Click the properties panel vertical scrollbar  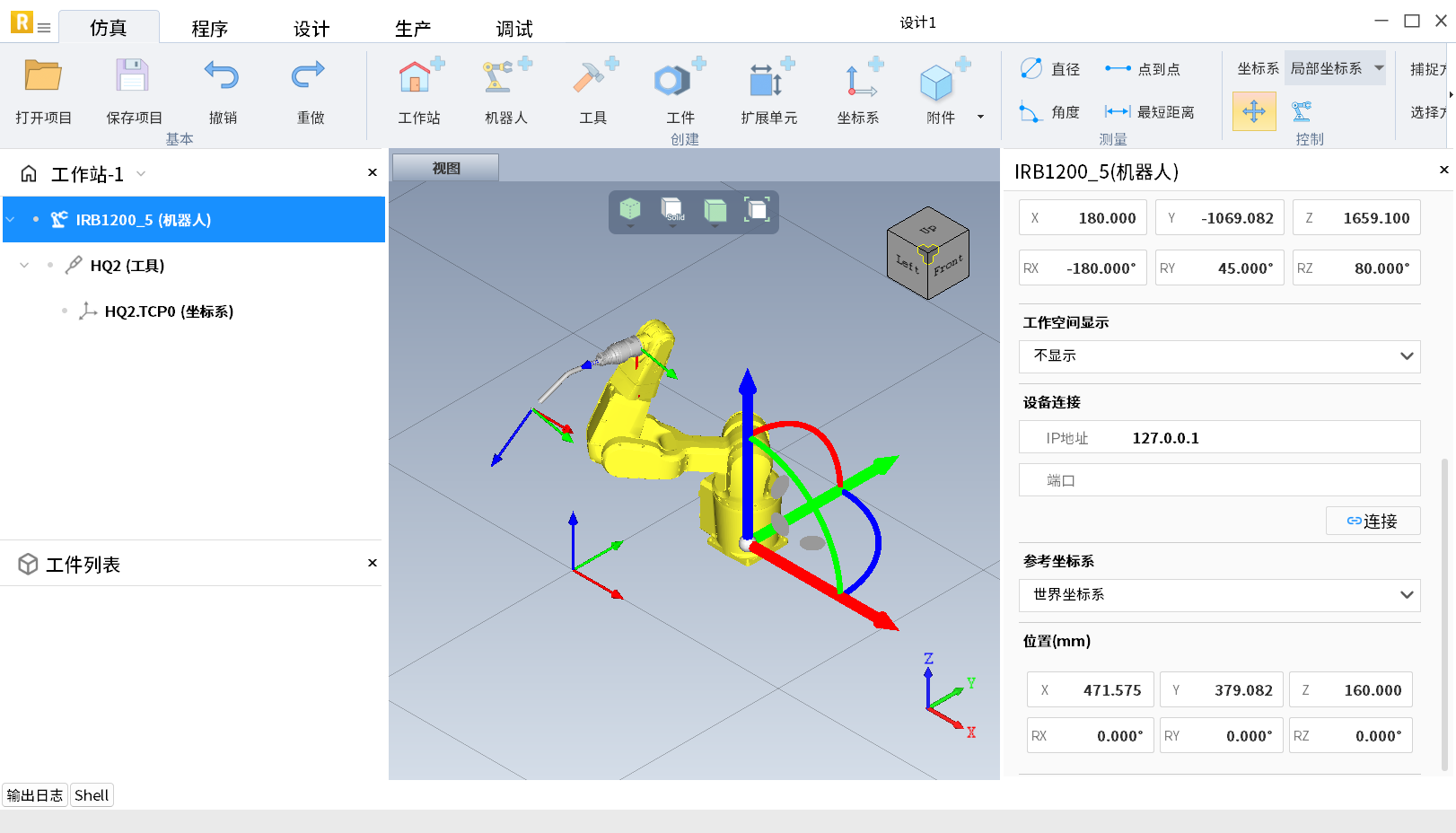1444,610
